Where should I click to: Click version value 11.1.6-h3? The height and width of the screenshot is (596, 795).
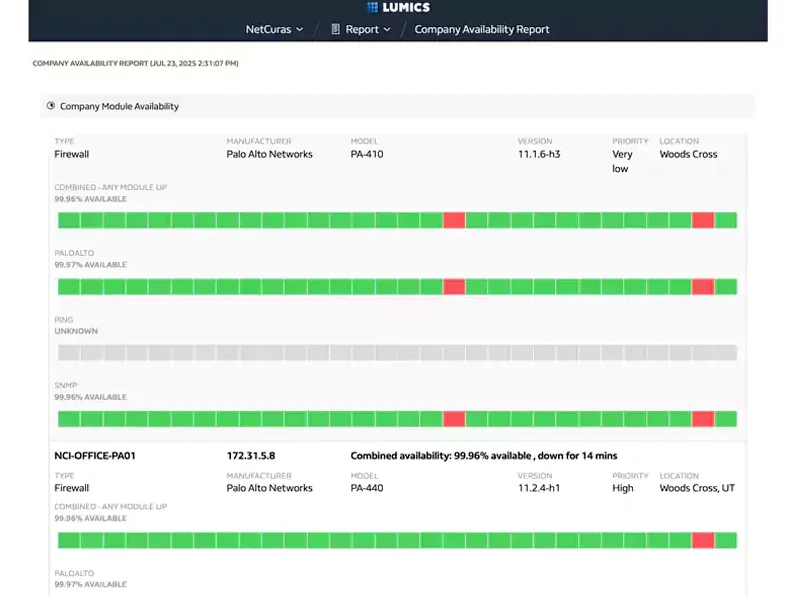point(539,154)
